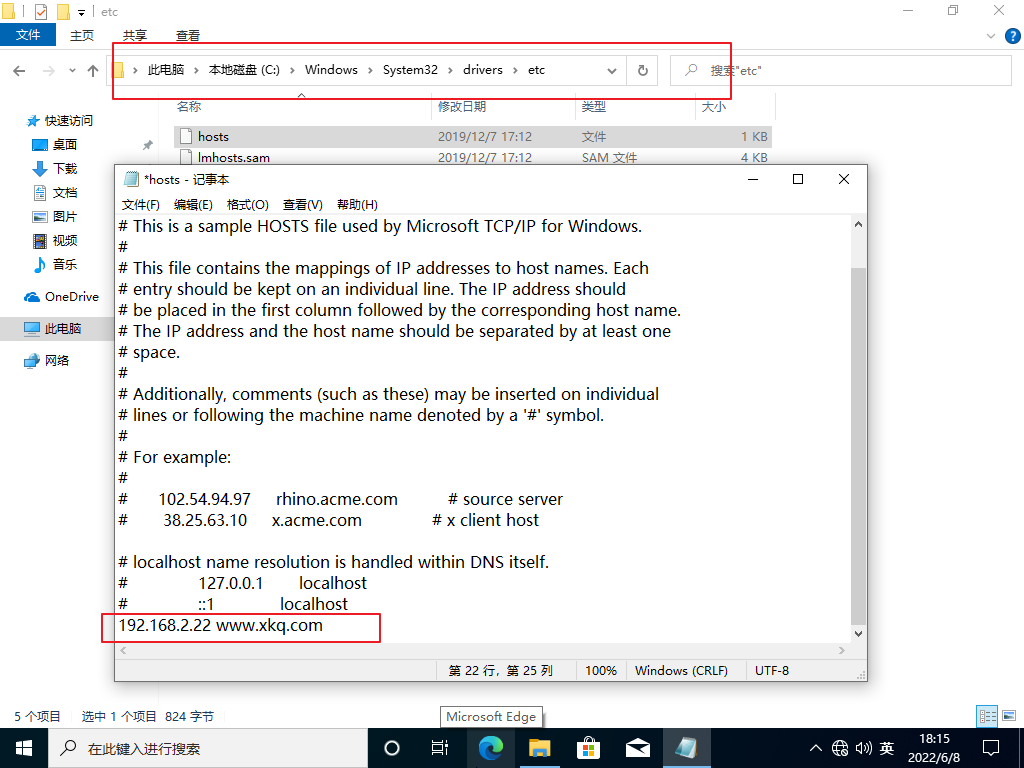Open Microsoft Edge from the taskbar
Image resolution: width=1024 pixels, height=768 pixels.
490,748
